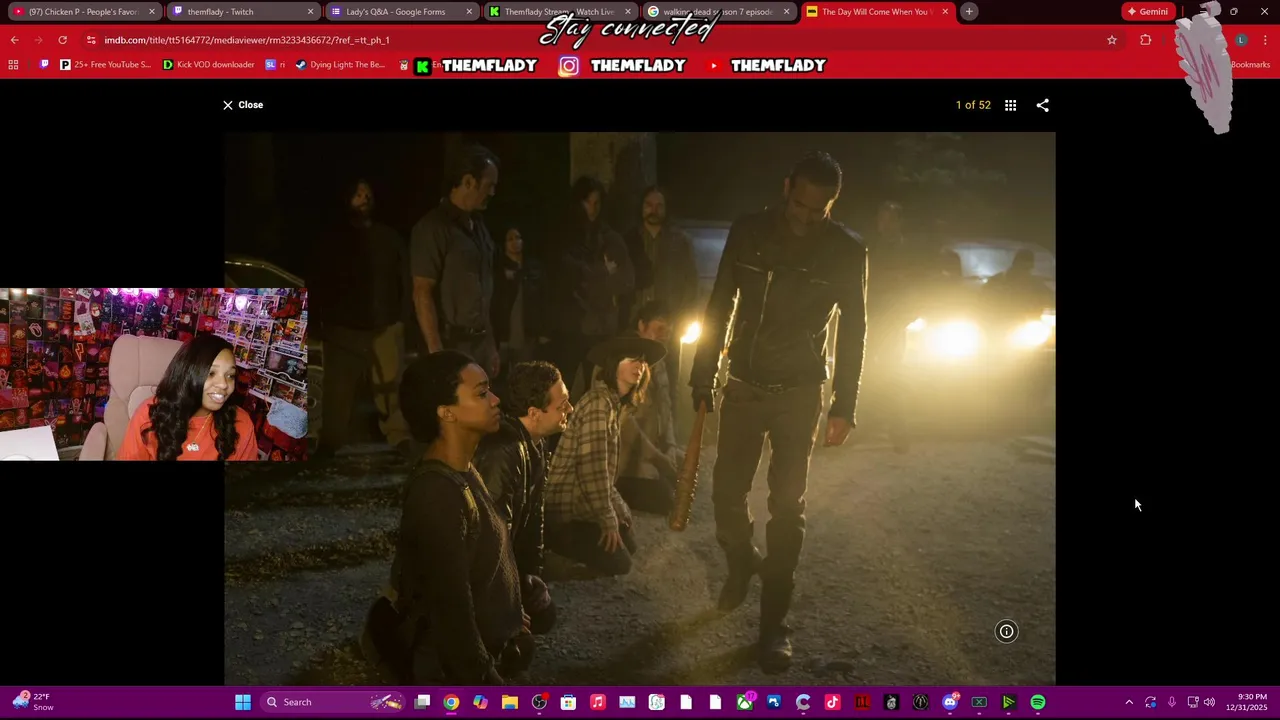Launch Copilot from the taskbar
The image size is (1280, 720).
480,702
